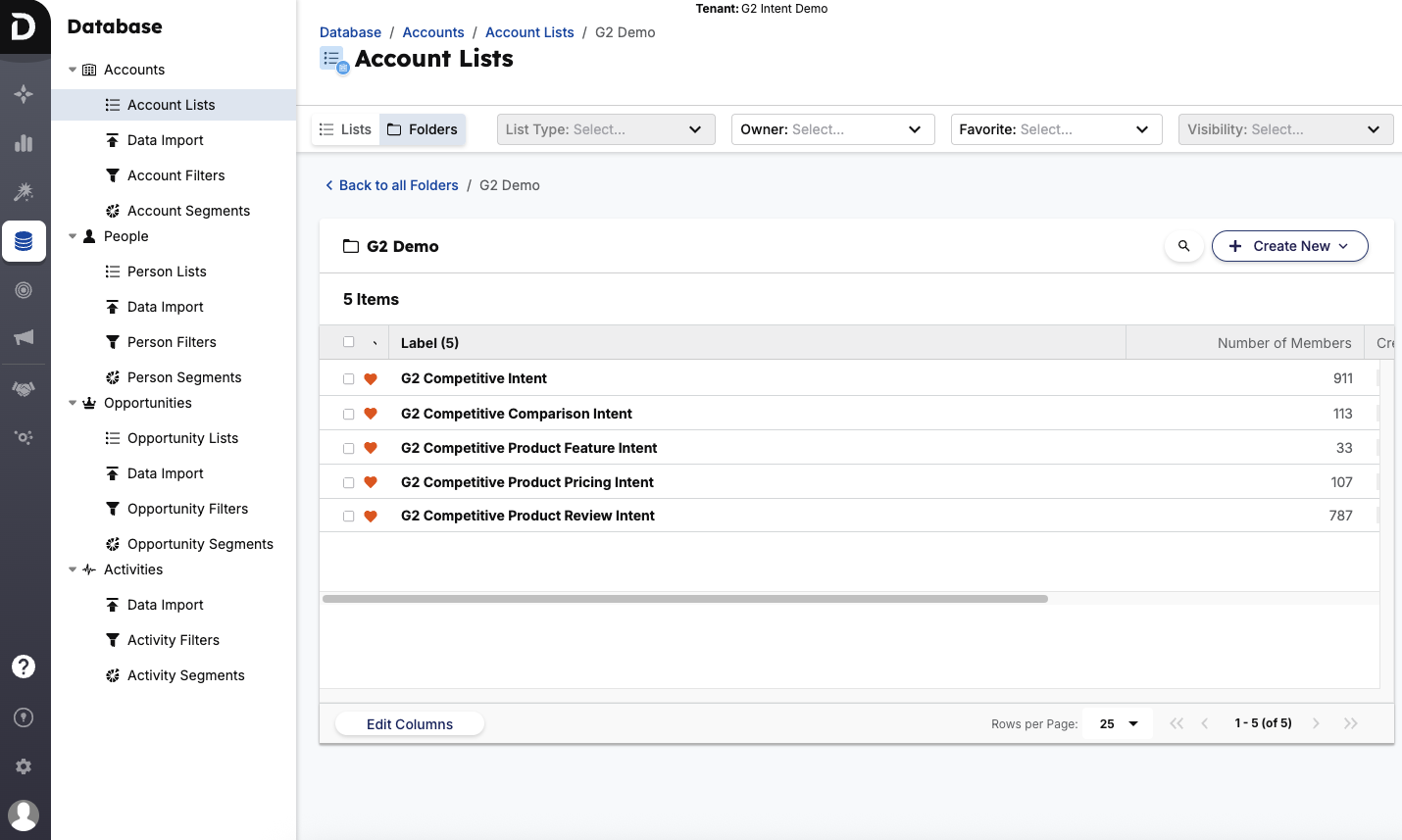
Task: Open the user profile avatar icon
Action: pyautogui.click(x=24, y=815)
